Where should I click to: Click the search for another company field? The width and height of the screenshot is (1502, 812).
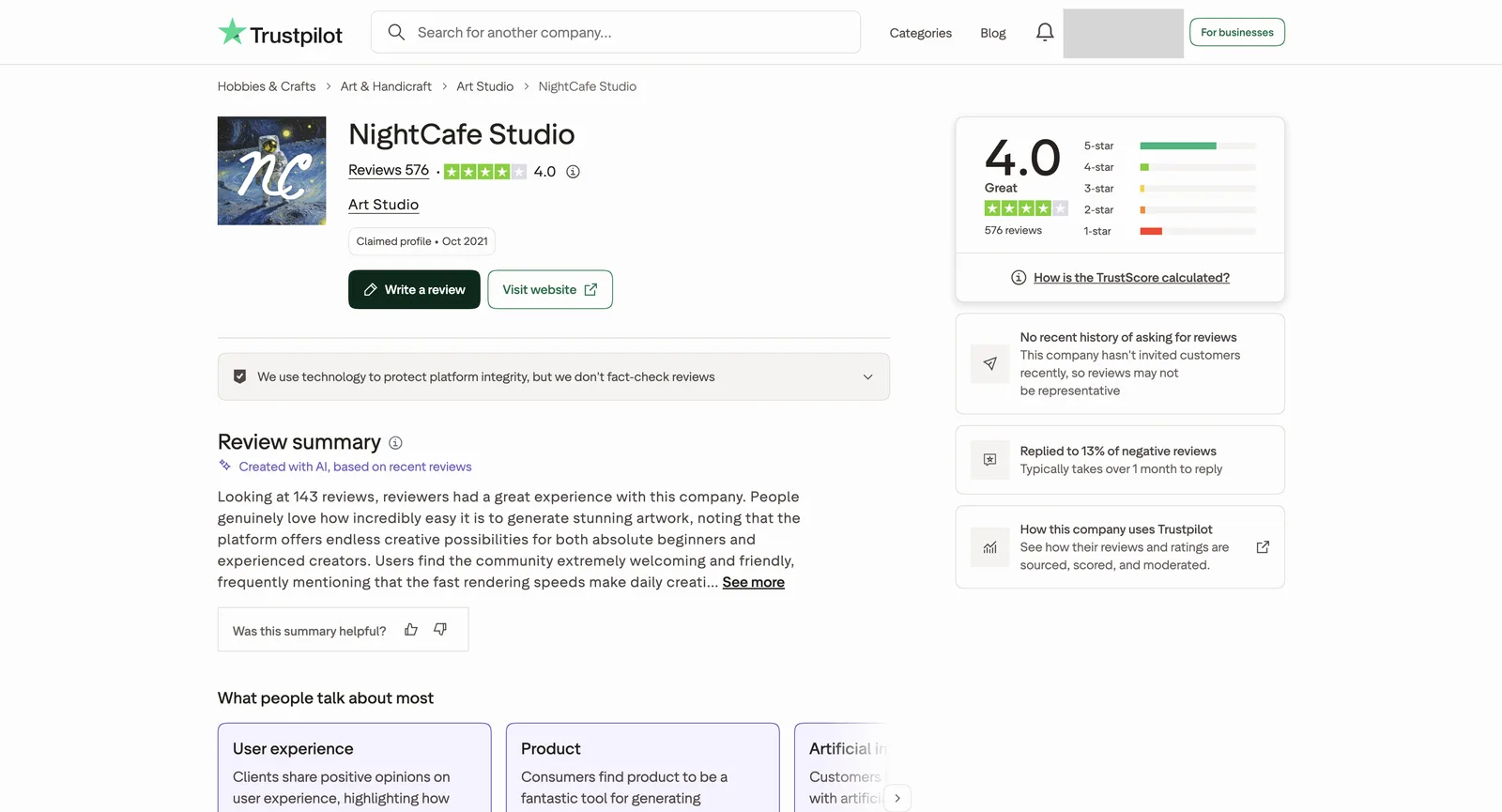pos(616,32)
